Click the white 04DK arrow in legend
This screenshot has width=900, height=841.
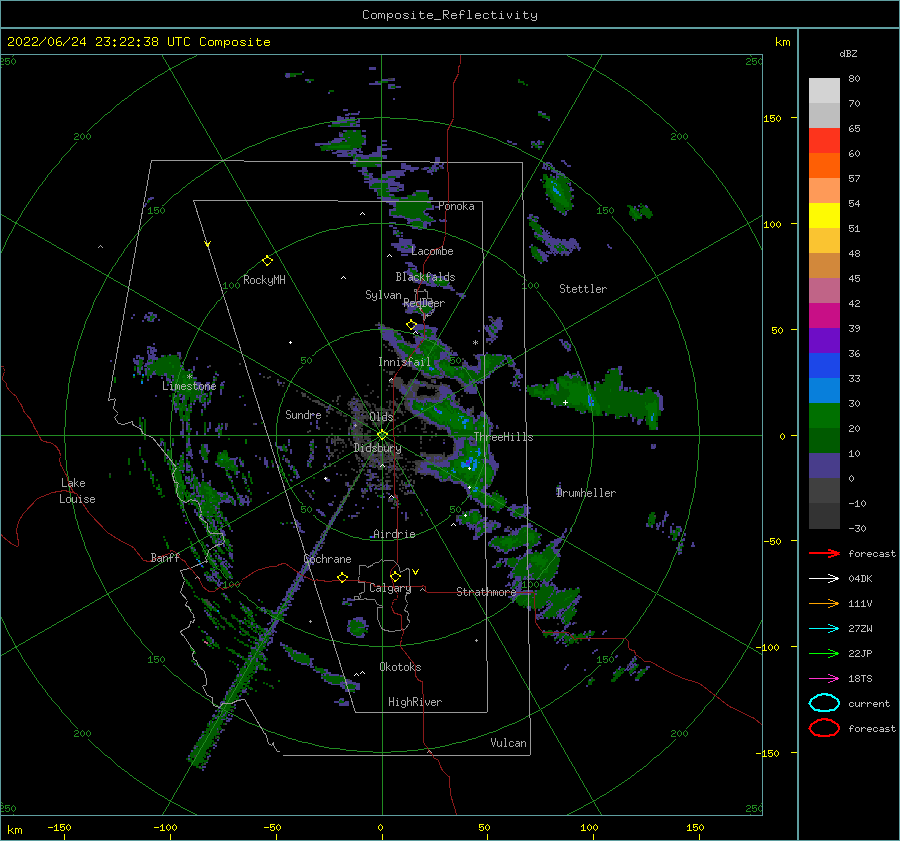click(824, 578)
